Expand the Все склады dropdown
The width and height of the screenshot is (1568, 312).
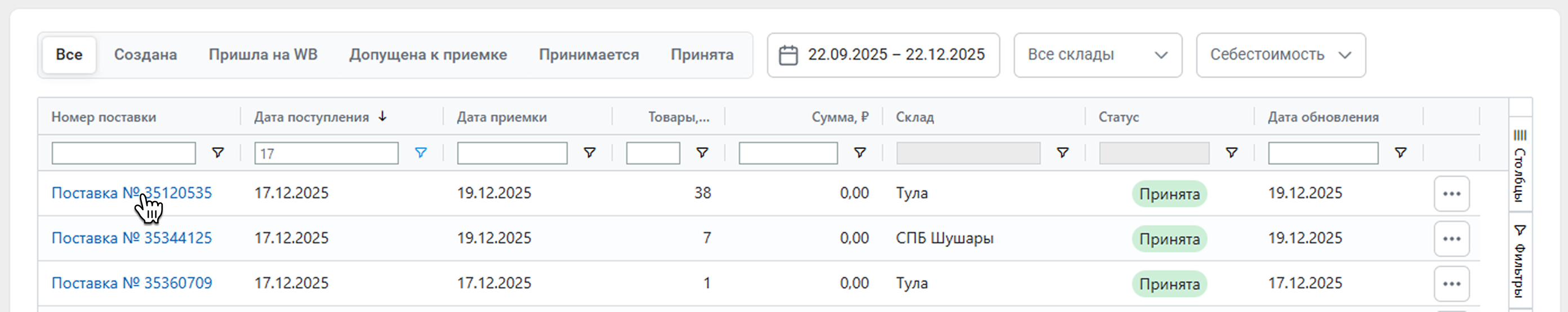[1098, 55]
